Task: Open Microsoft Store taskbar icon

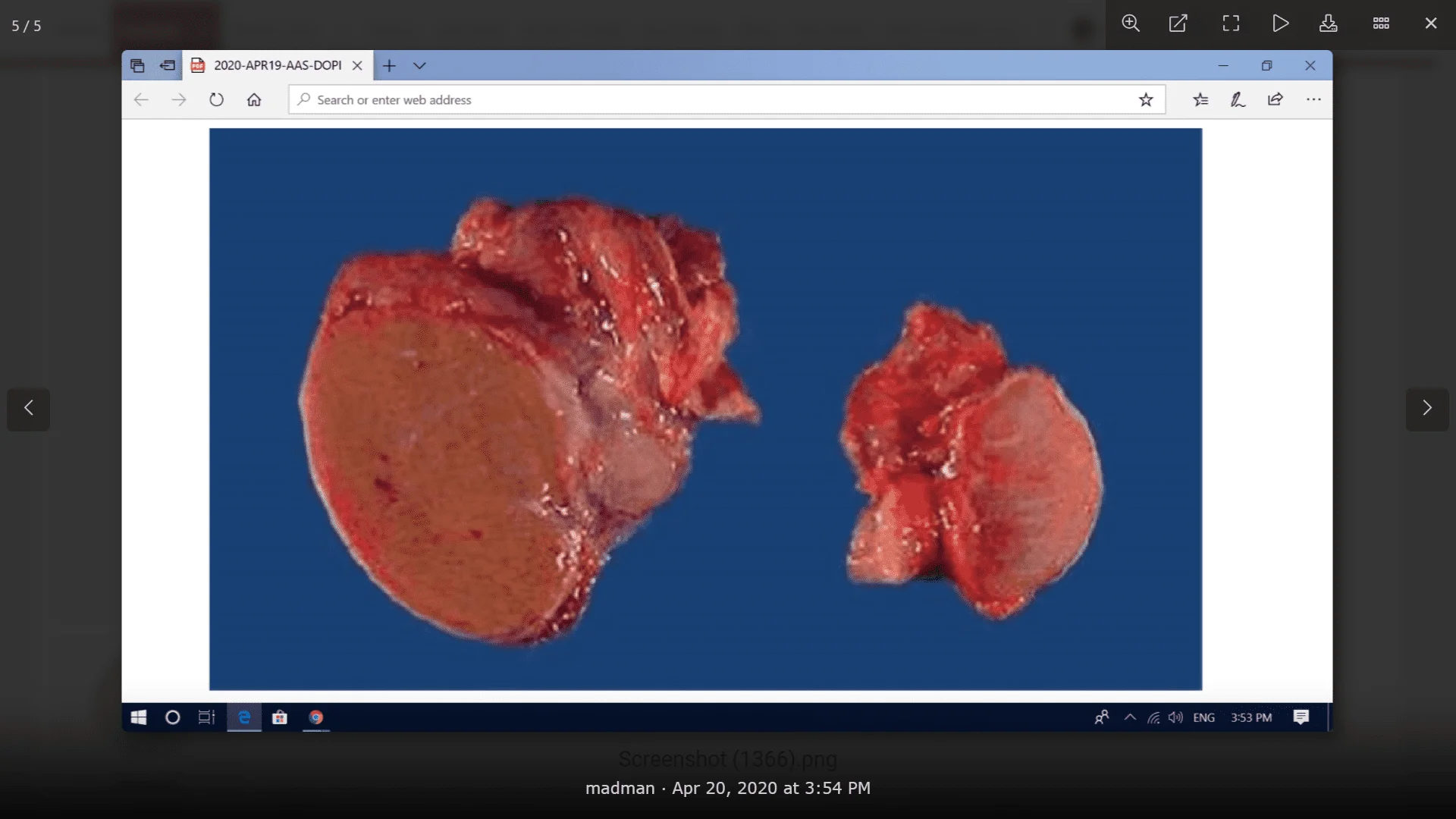Action: [280, 717]
